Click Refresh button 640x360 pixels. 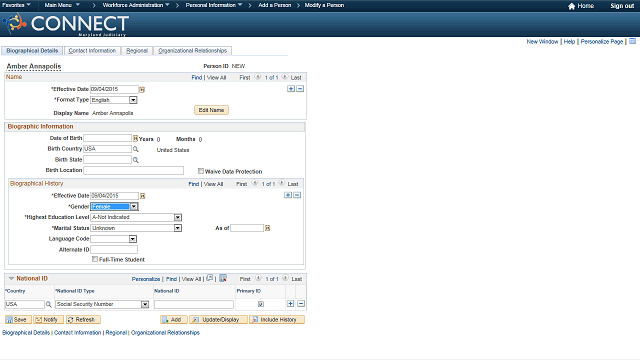coord(83,320)
